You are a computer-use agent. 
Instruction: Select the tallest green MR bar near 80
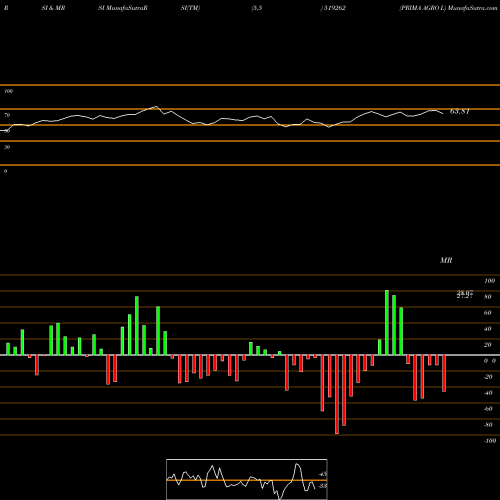[x=387, y=323]
